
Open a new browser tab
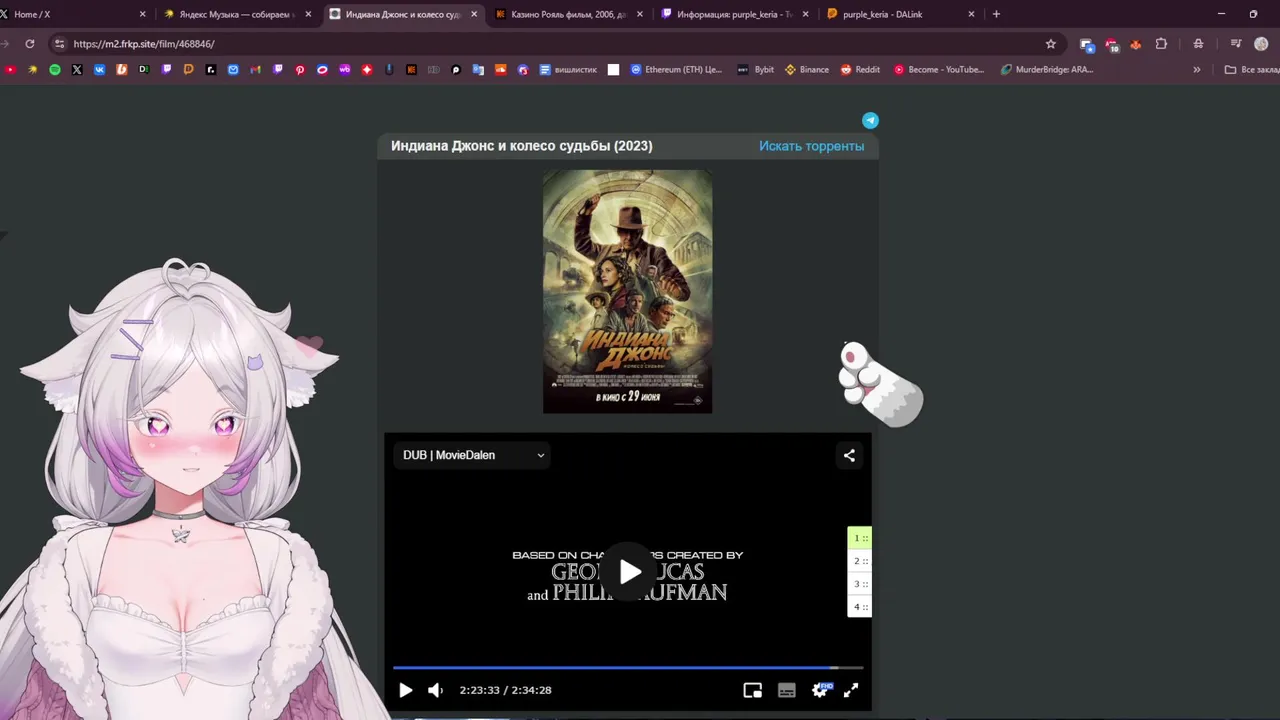[x=996, y=14]
